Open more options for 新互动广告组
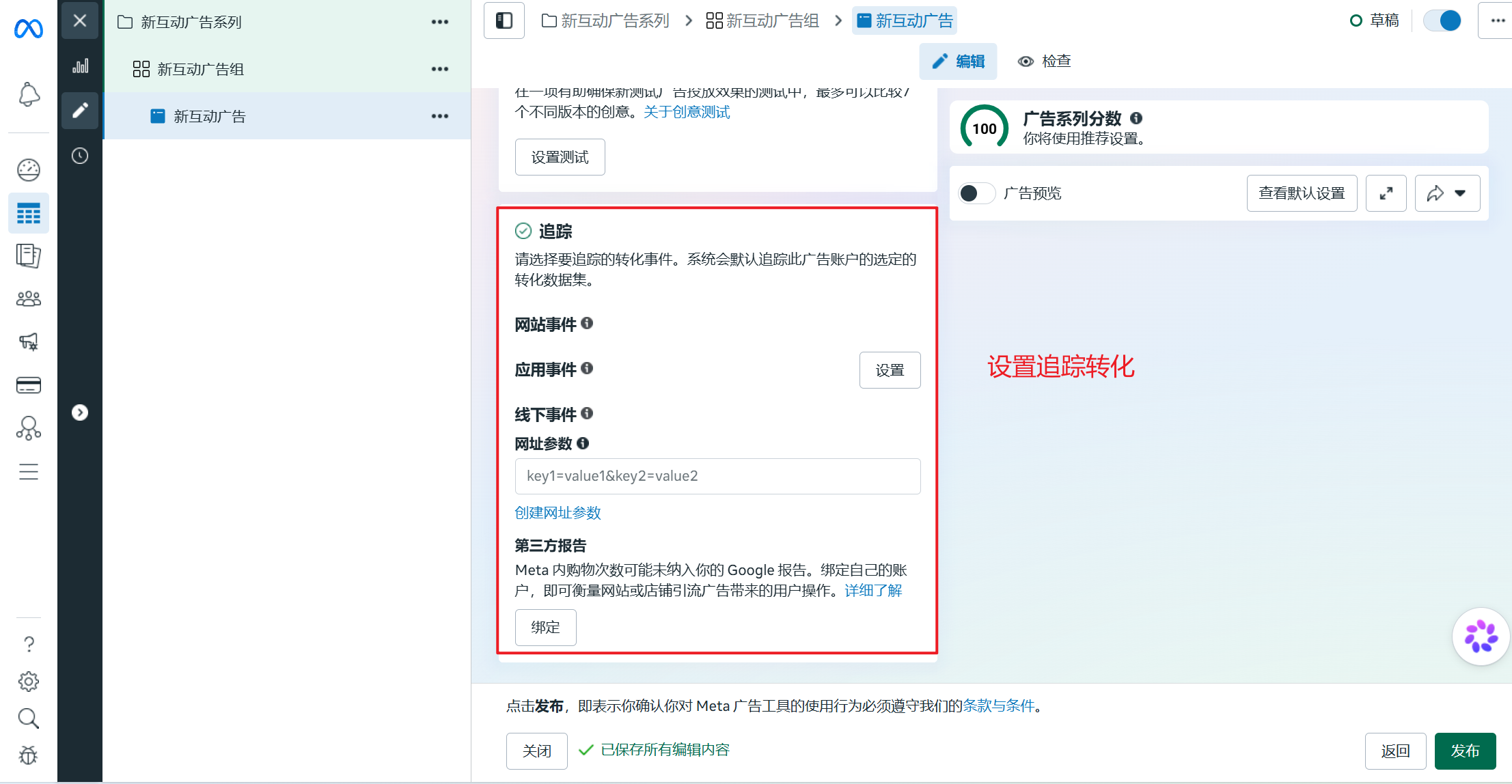The height and width of the screenshot is (784, 1512). (440, 69)
